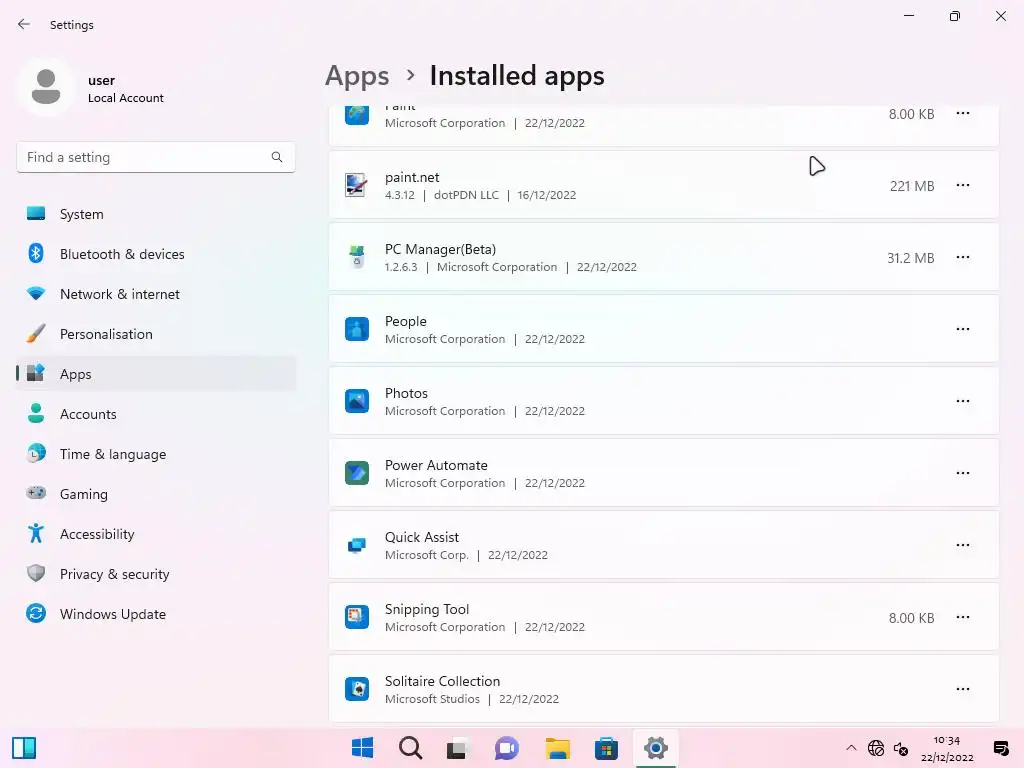Screen dimensions: 1024x768
Task: Open Accessibility settings
Action: coord(155,534)
